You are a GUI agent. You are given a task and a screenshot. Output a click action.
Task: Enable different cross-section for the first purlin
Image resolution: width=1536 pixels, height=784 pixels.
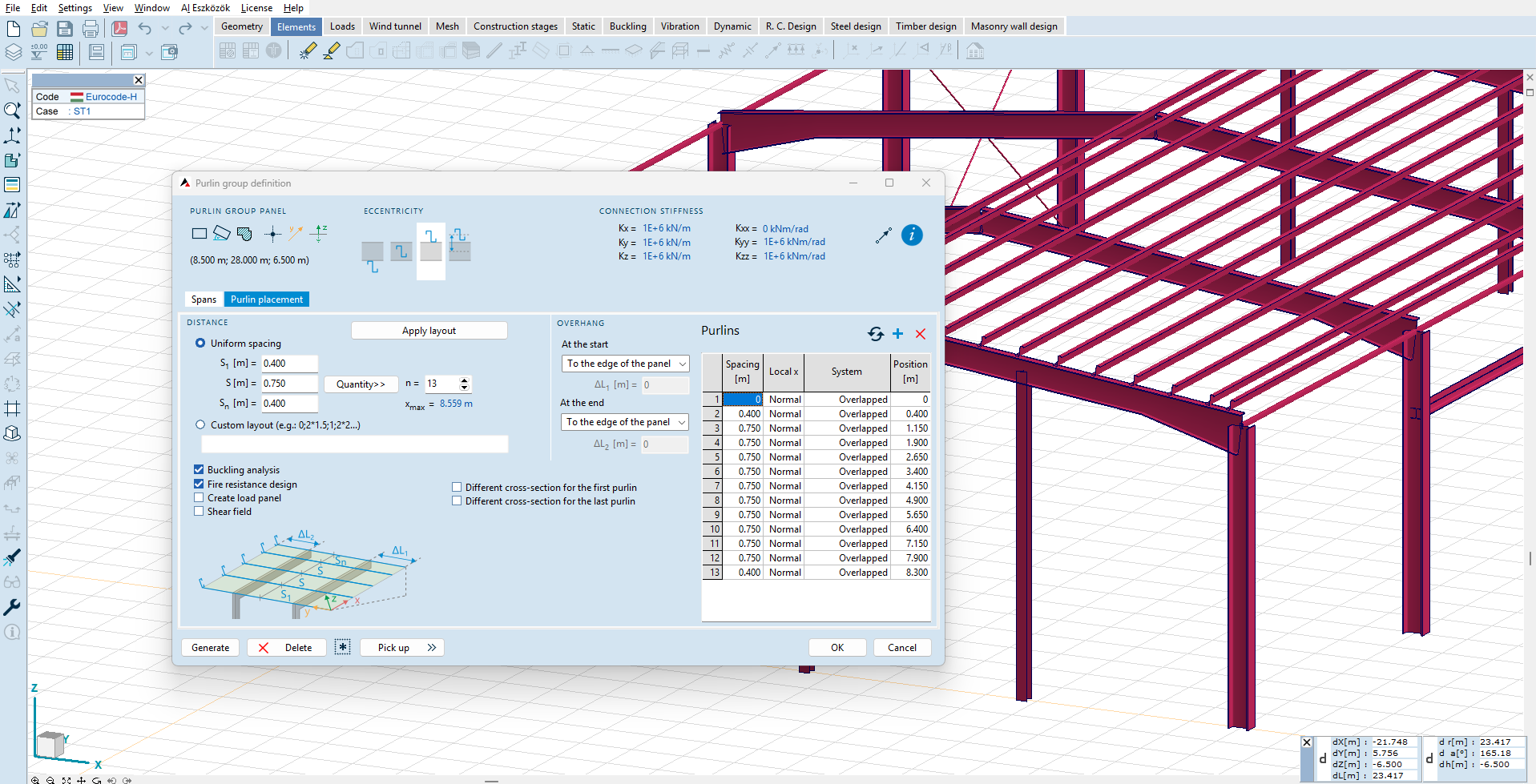click(457, 487)
